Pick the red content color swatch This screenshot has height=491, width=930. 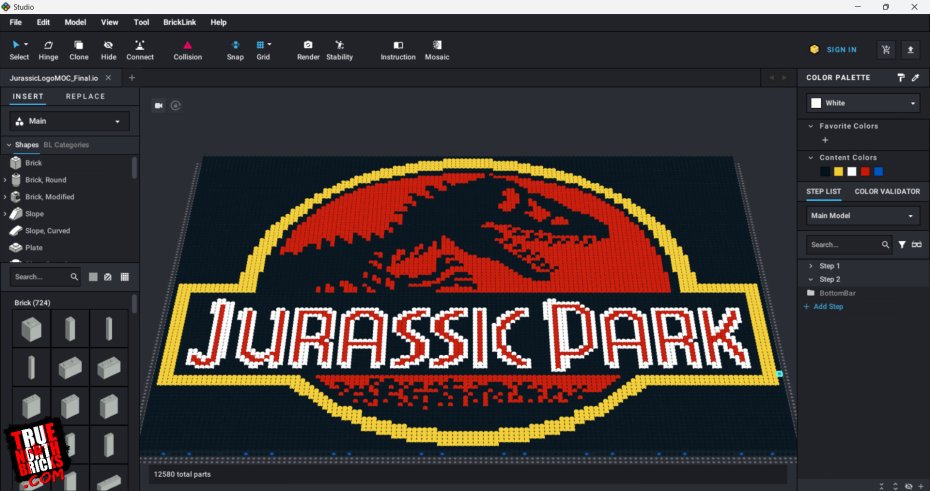[x=865, y=171]
